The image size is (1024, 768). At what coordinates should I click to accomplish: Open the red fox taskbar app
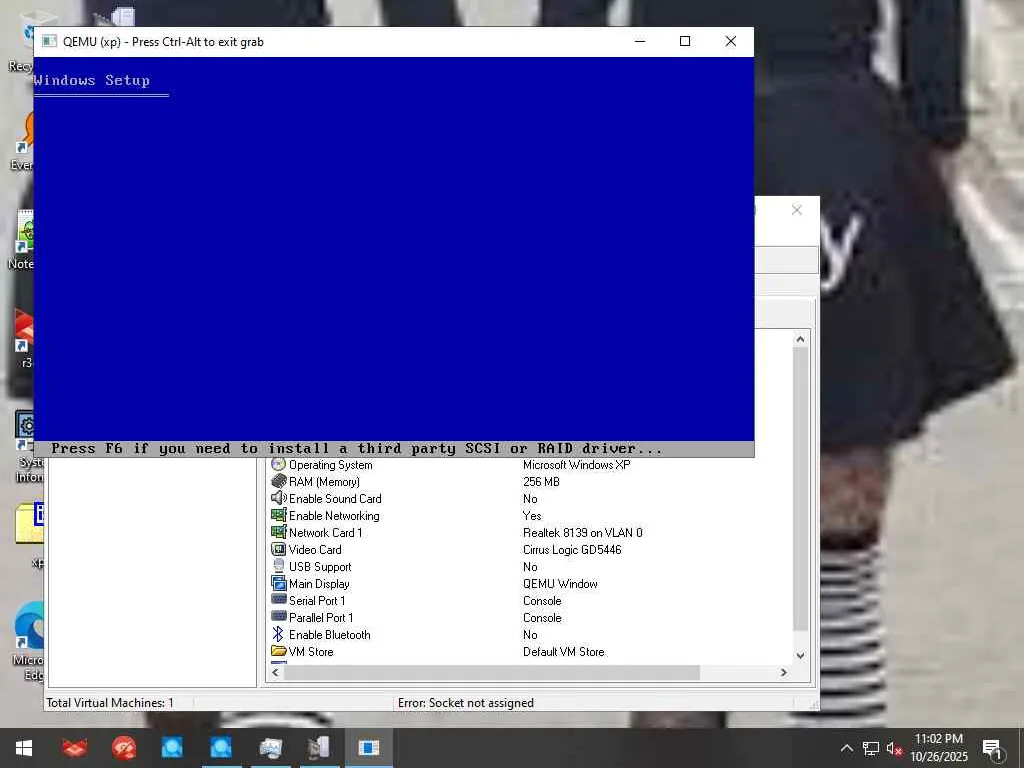pos(74,748)
